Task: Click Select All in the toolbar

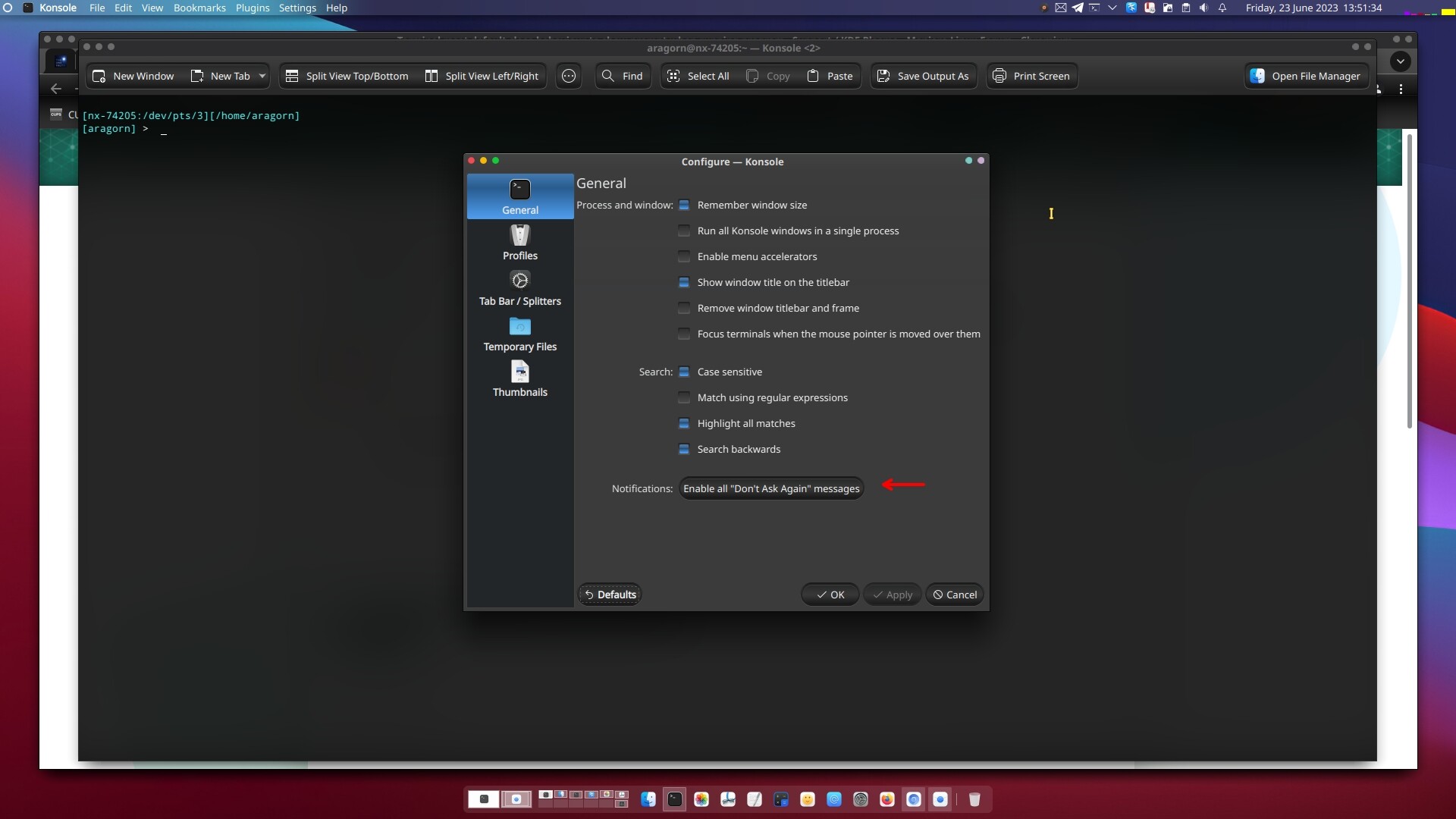Action: (x=698, y=76)
